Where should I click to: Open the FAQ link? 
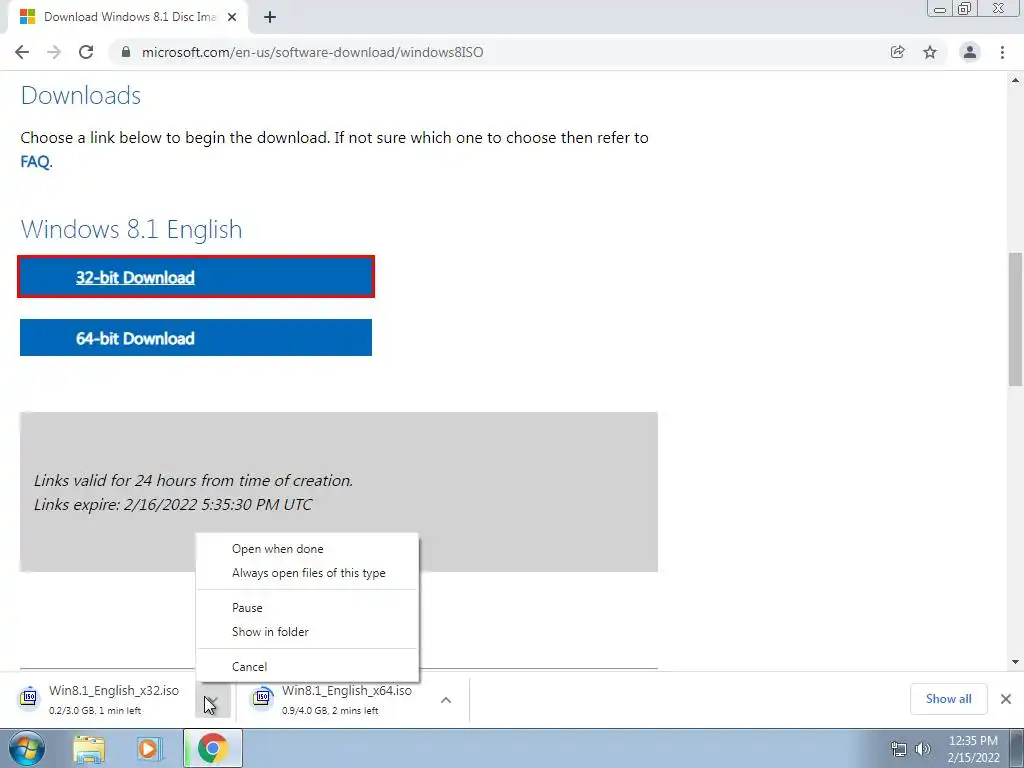tap(35, 161)
